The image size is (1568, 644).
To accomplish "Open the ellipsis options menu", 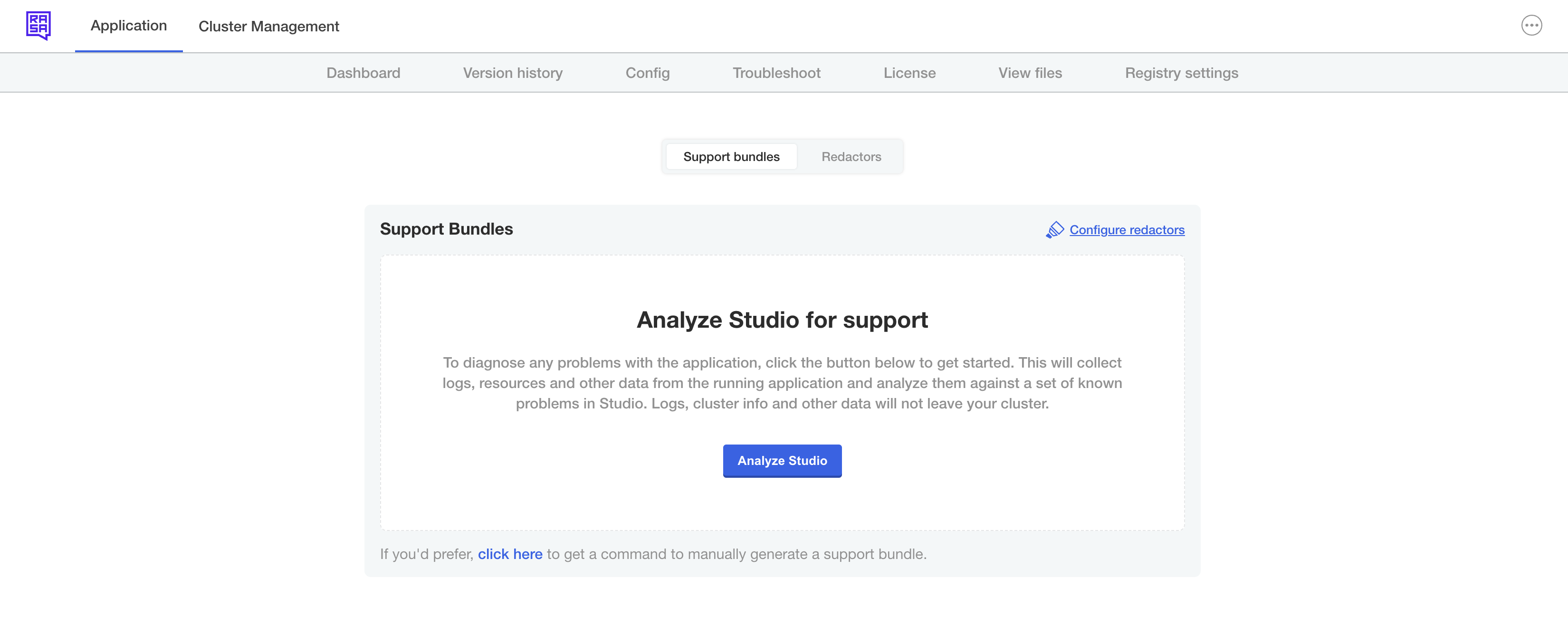I will (x=1532, y=26).
